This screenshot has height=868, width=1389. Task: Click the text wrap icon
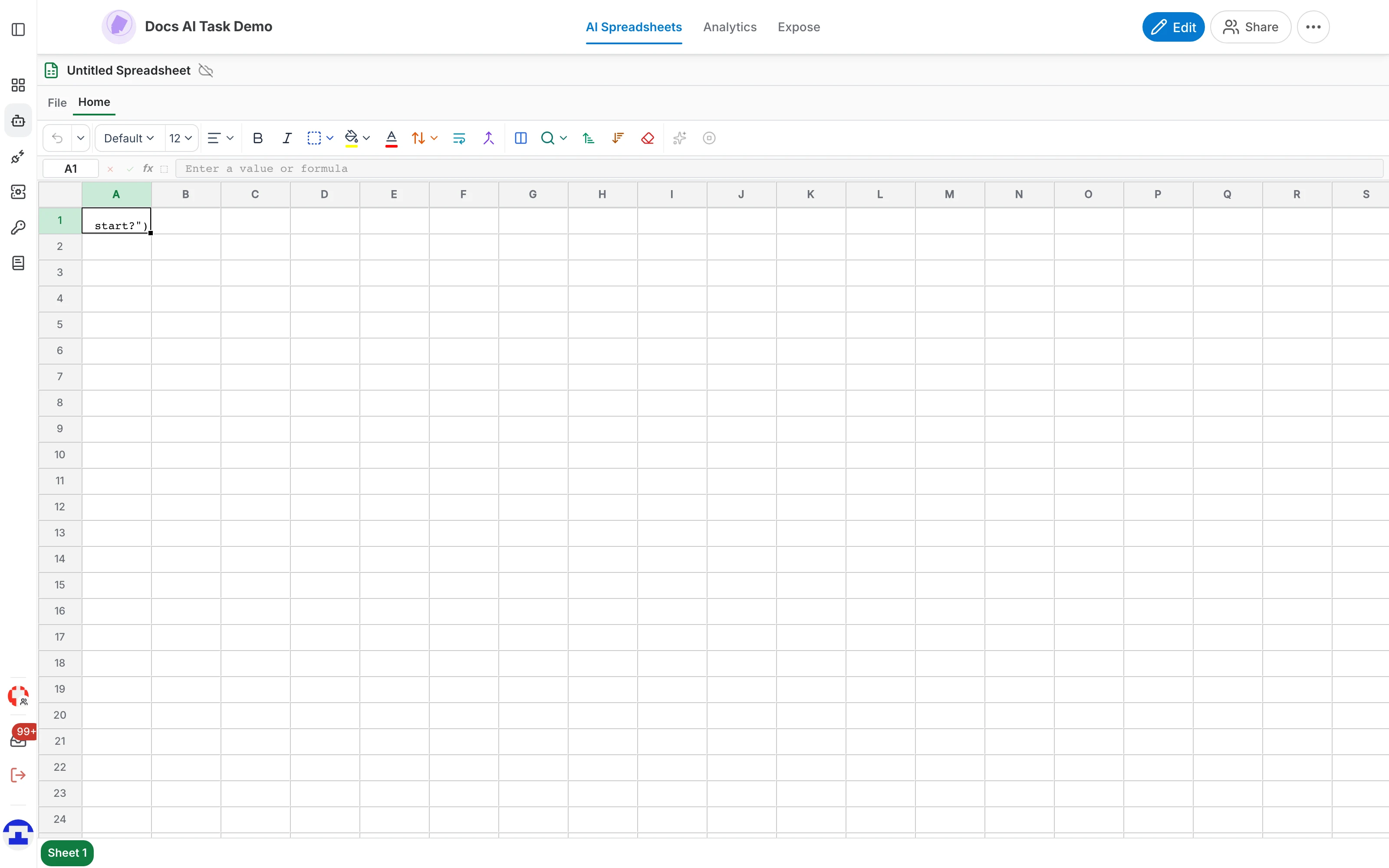pos(459,138)
